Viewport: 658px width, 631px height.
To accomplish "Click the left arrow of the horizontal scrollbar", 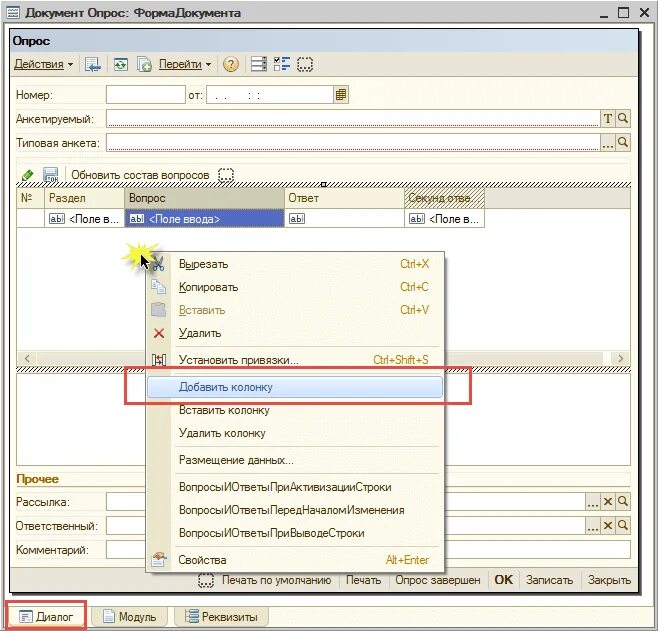I will [x=27, y=358].
